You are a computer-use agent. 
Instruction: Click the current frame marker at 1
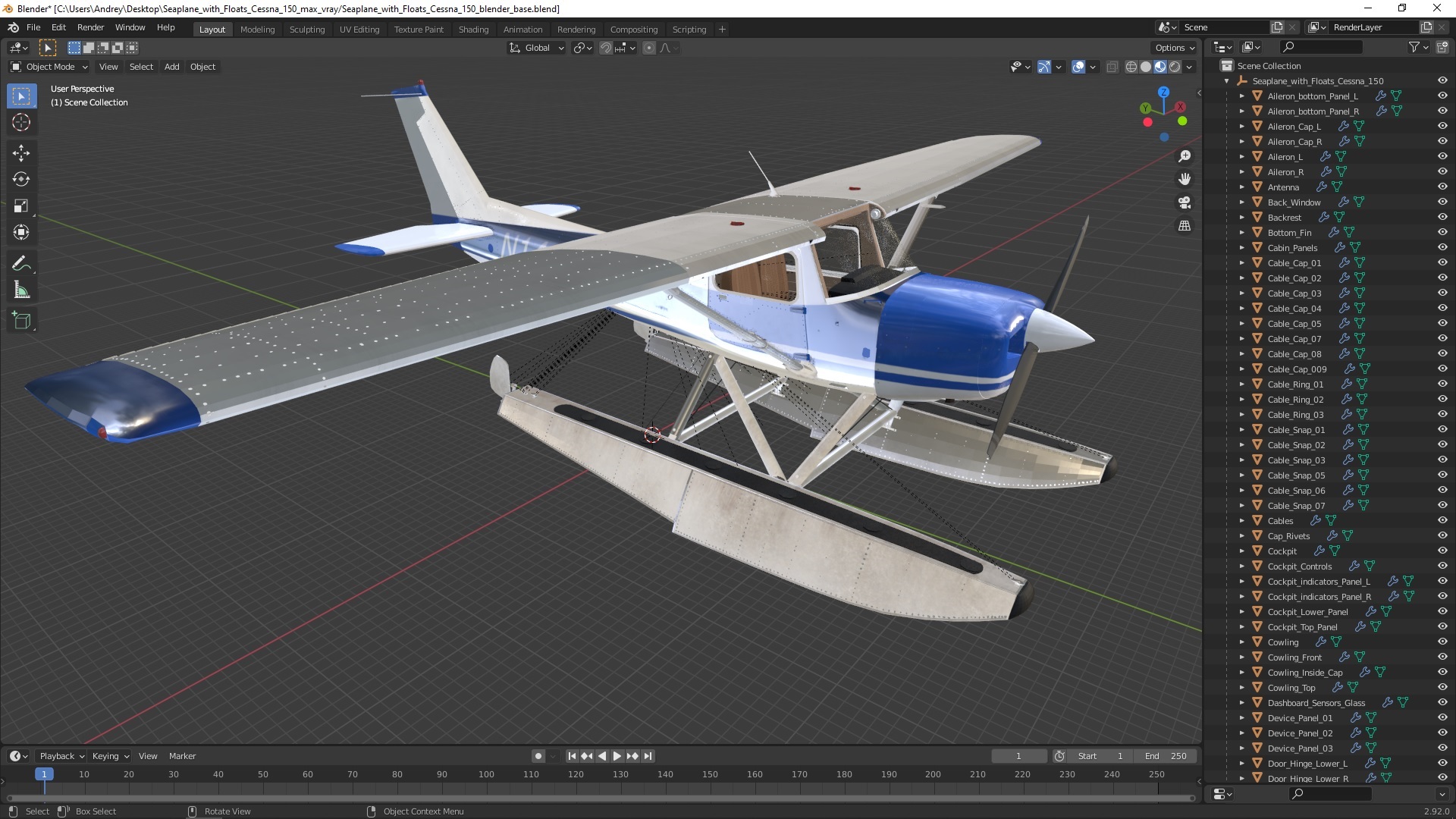click(x=44, y=774)
